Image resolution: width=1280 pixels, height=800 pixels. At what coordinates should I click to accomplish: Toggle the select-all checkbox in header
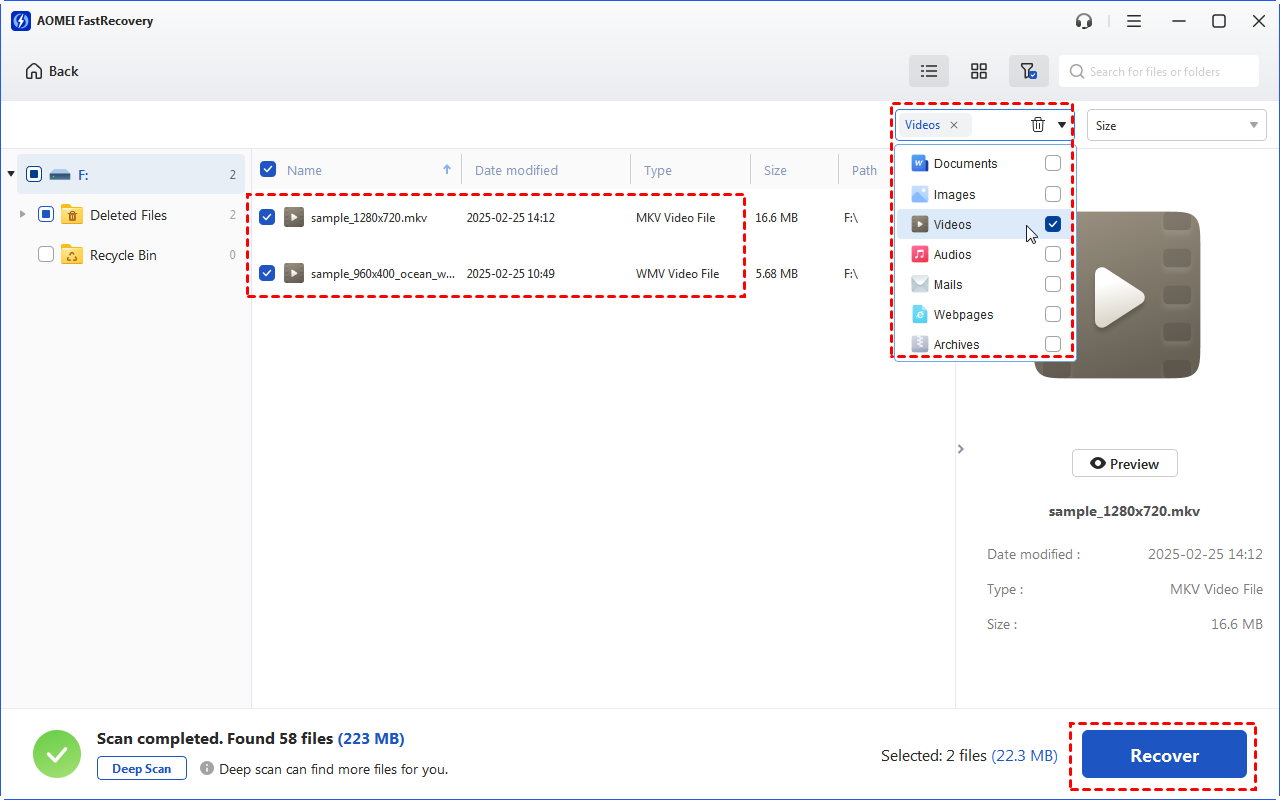pos(268,169)
